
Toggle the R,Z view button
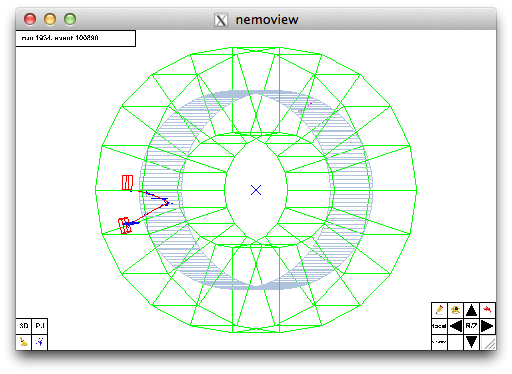coord(471,326)
